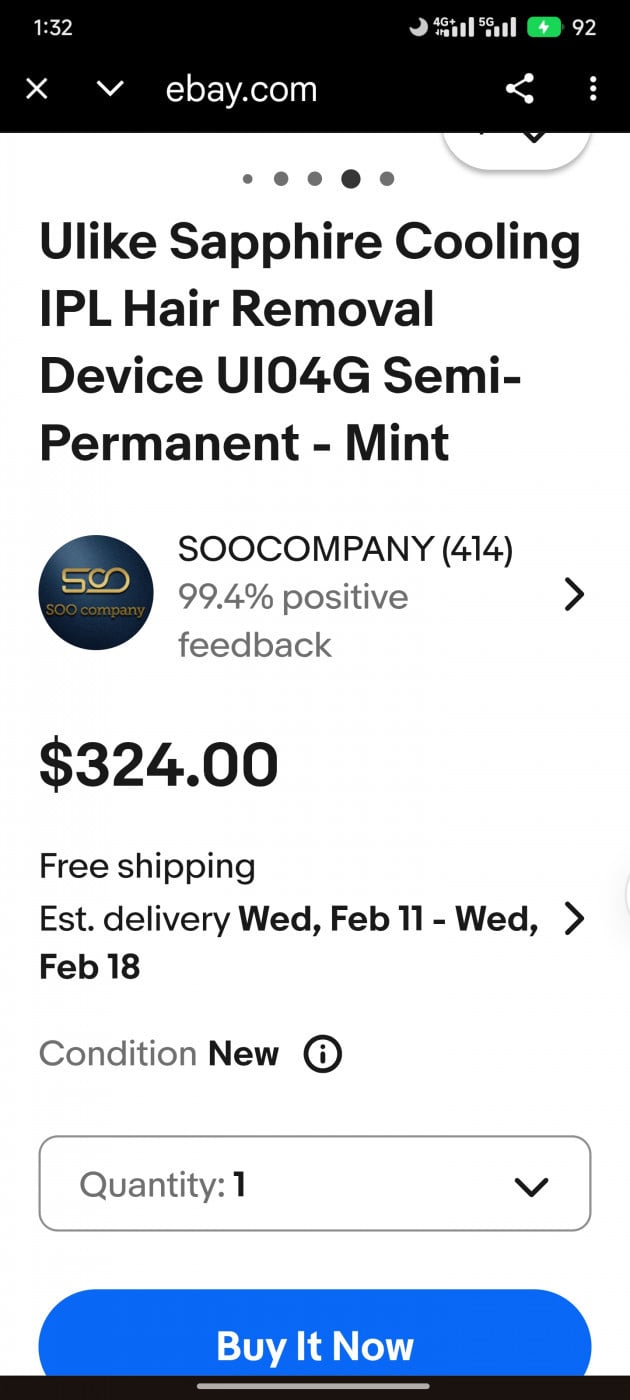
Task: Open SOOCOMPANY (414) seller name link
Action: click(x=345, y=549)
